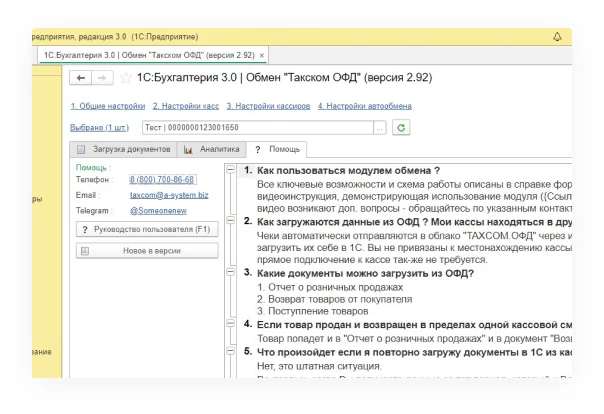604x414 pixels.
Task: Click phone number 8 (800) 700-86-68
Action: (162, 179)
